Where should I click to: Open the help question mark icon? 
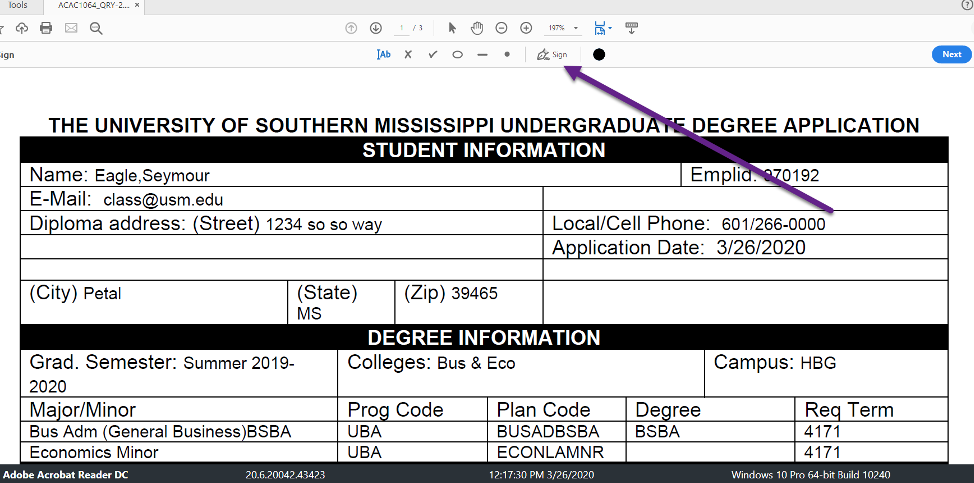point(967,6)
